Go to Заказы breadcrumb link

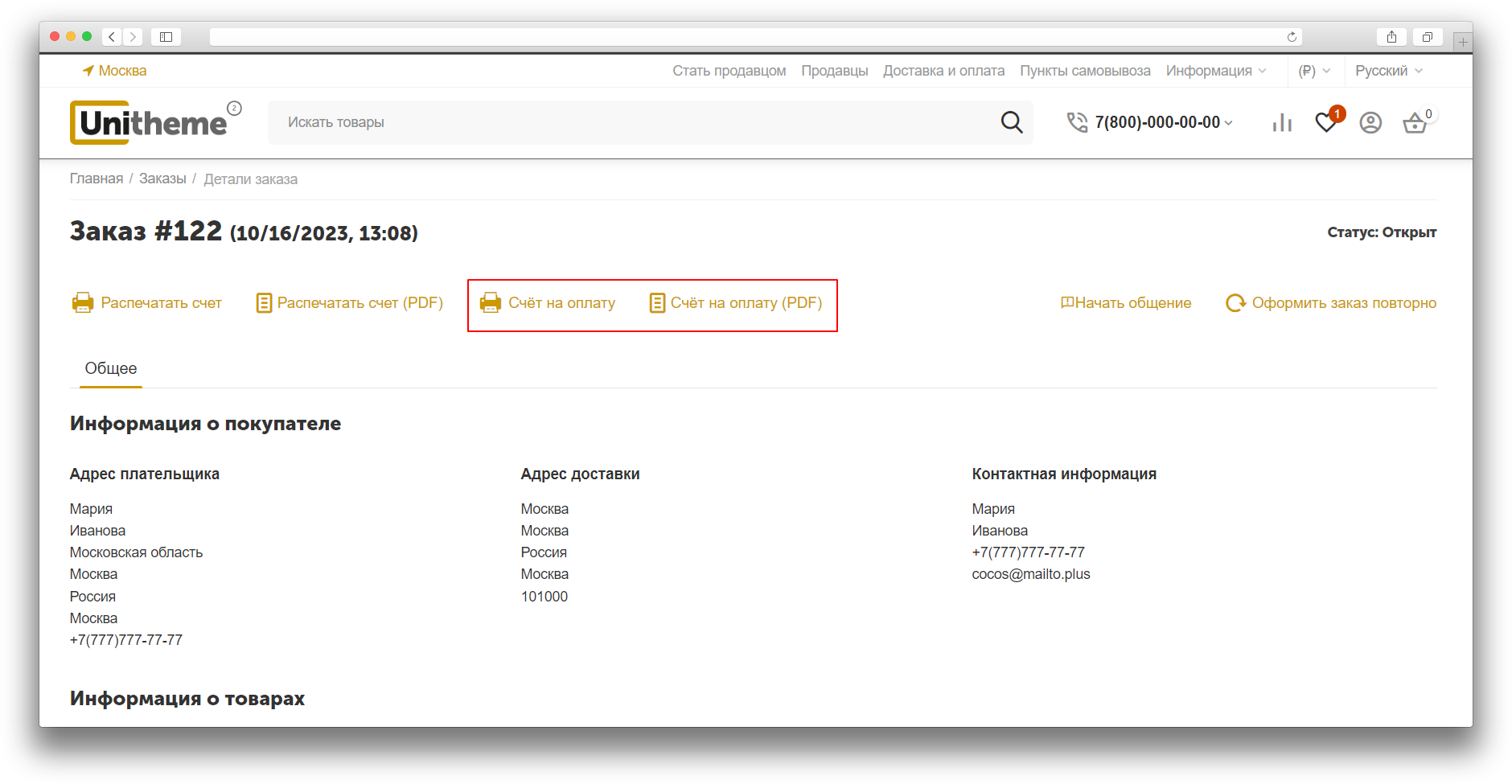162,179
